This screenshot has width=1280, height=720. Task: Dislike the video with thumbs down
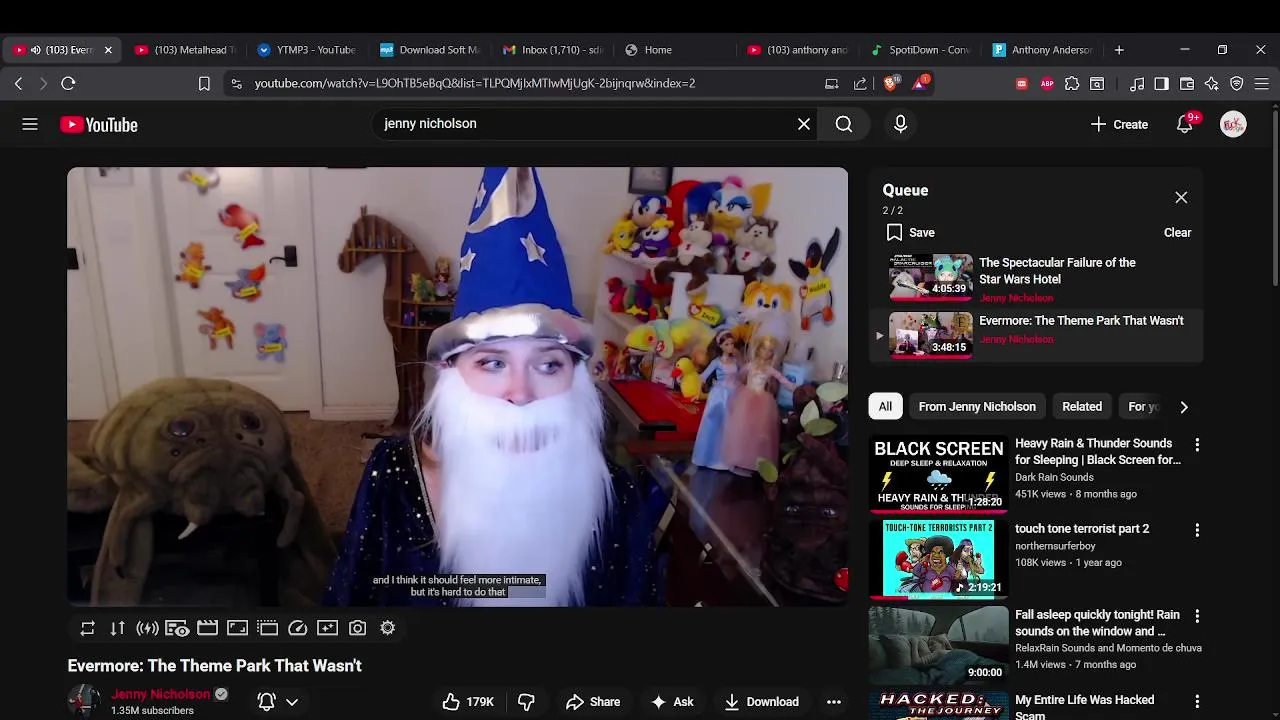[x=526, y=702]
